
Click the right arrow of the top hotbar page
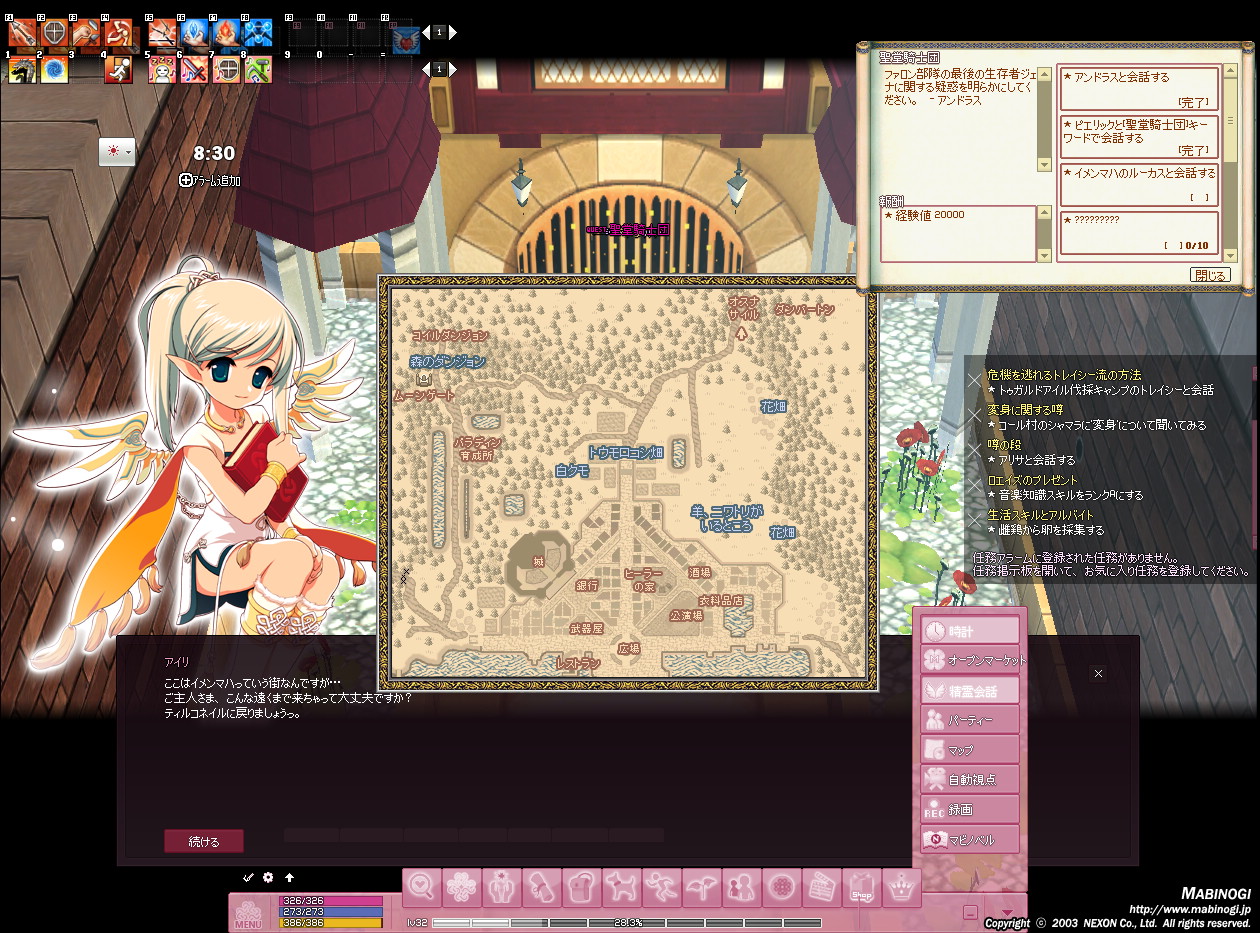pyautogui.click(x=452, y=33)
